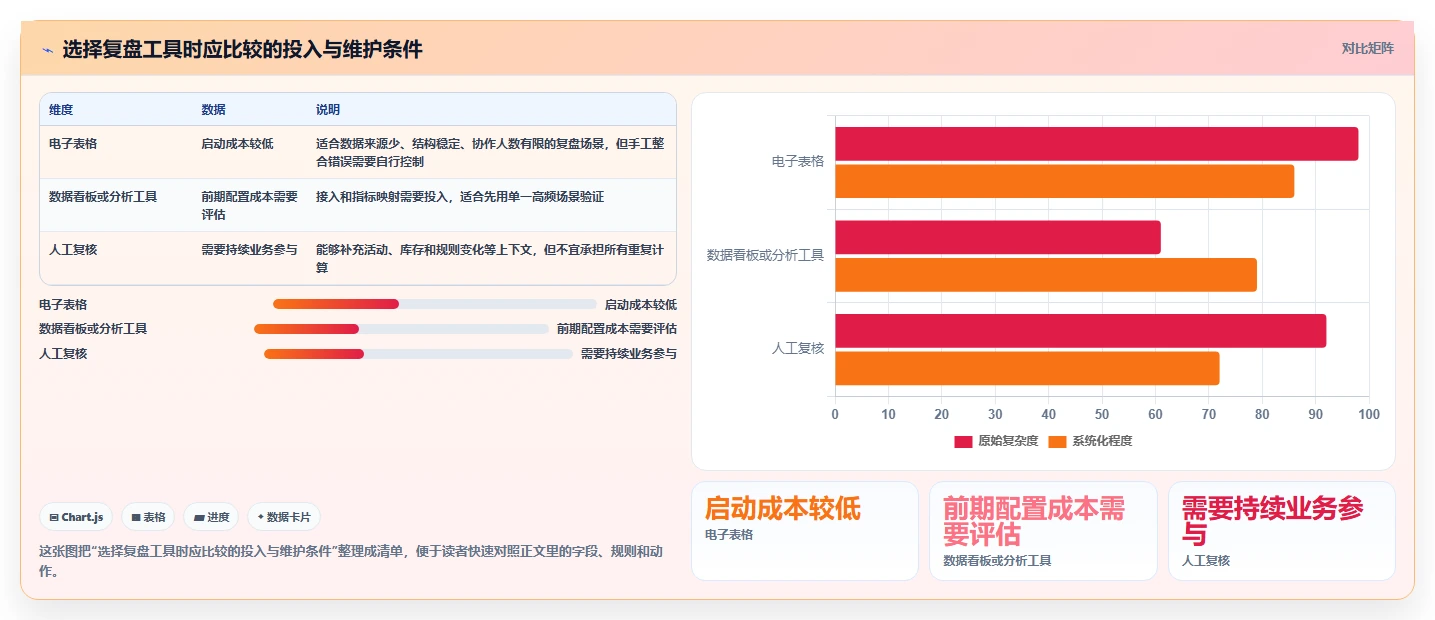Viewport: 1435px width, 620px height.
Task: Select the 数据卡片 tag chip
Action: 284,517
